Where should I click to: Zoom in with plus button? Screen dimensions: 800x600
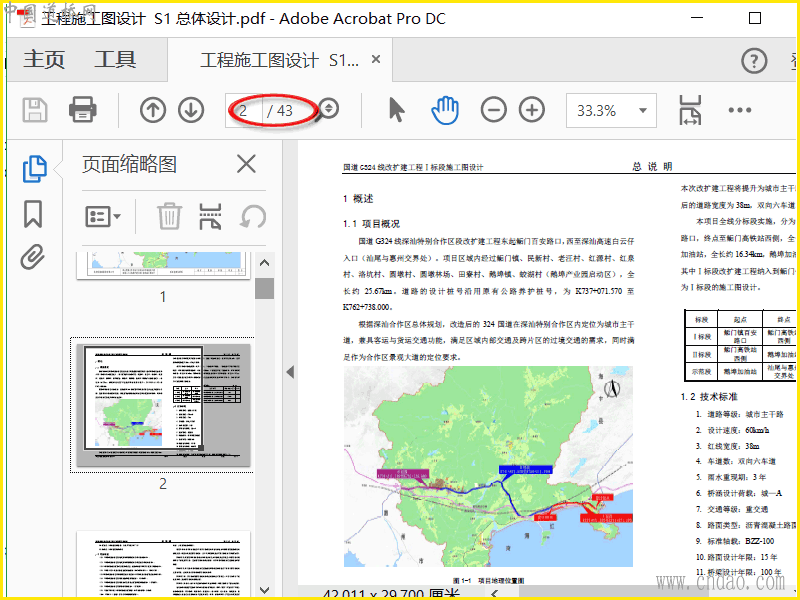[x=532, y=110]
